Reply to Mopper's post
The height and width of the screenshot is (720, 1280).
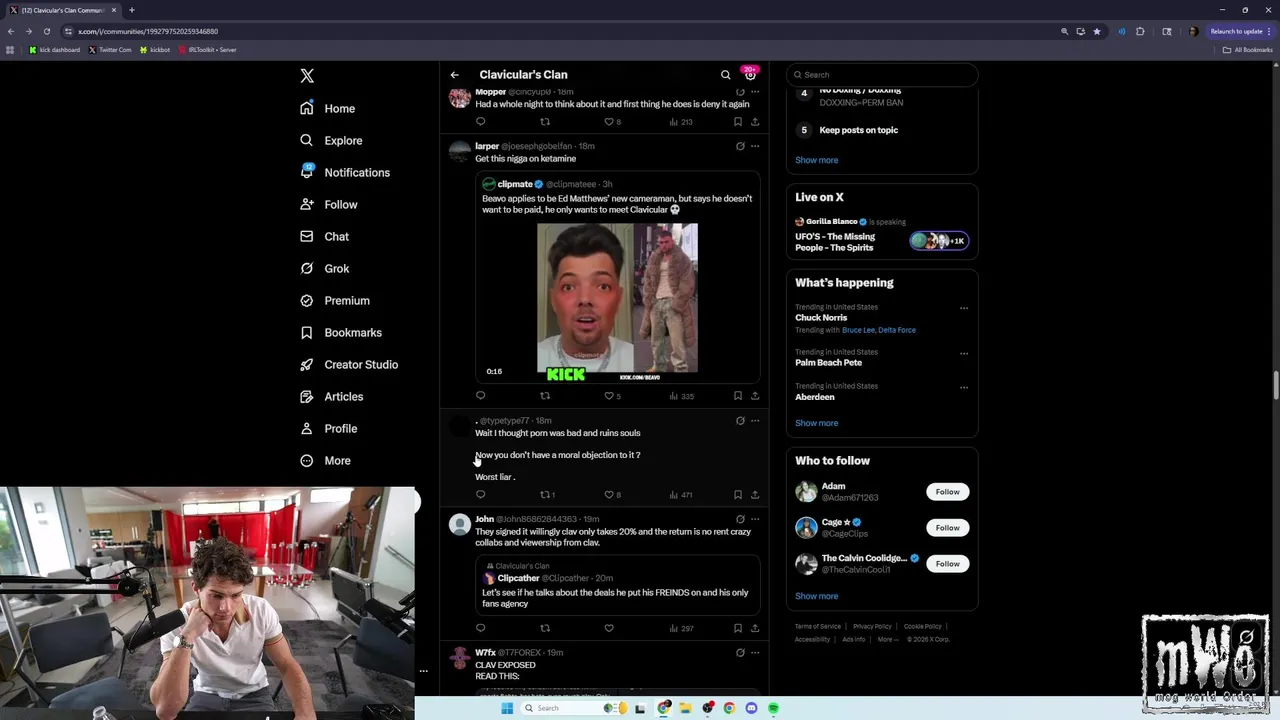(480, 122)
